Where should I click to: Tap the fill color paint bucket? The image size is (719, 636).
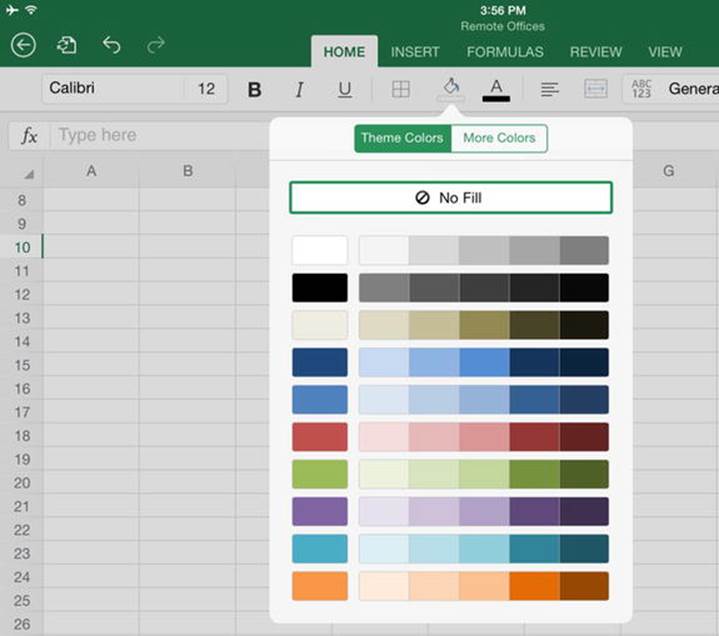pyautogui.click(x=451, y=88)
